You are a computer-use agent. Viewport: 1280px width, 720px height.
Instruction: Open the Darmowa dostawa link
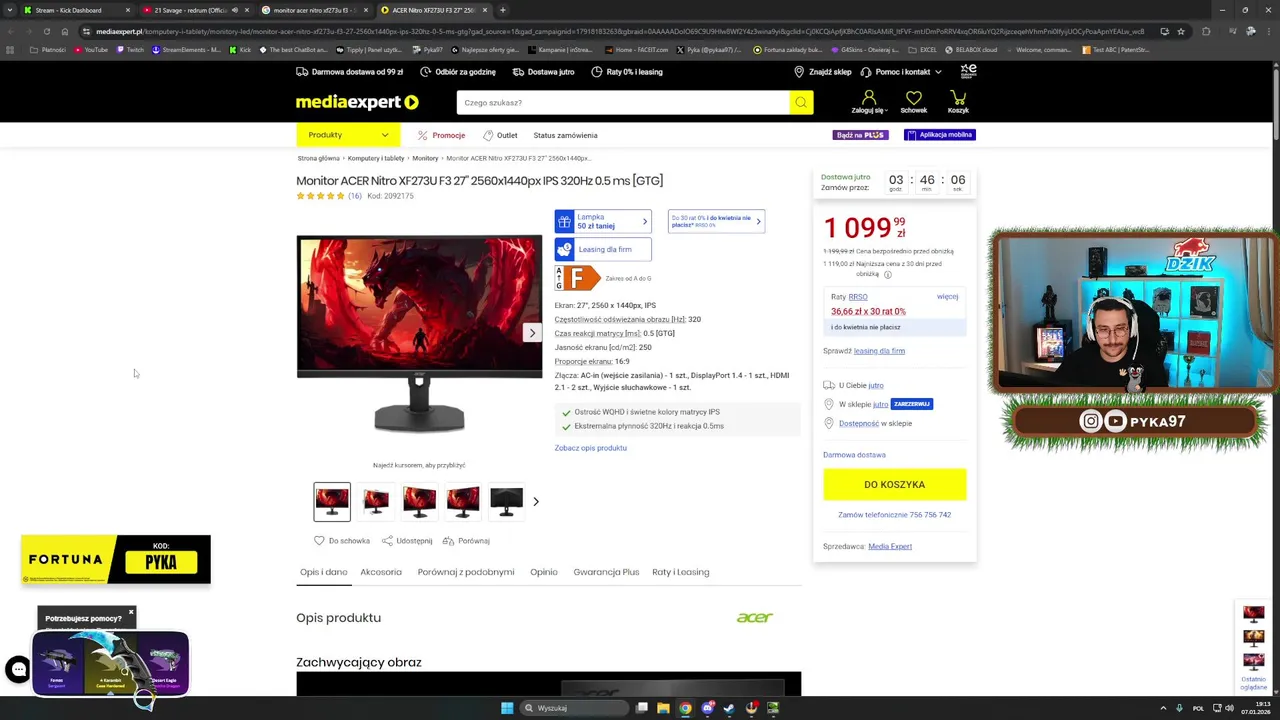point(854,455)
